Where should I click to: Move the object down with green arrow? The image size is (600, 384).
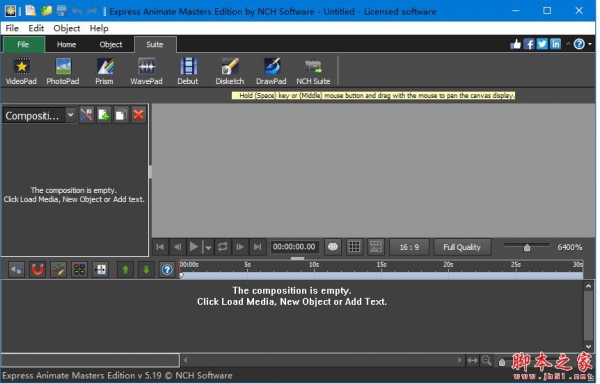146,270
